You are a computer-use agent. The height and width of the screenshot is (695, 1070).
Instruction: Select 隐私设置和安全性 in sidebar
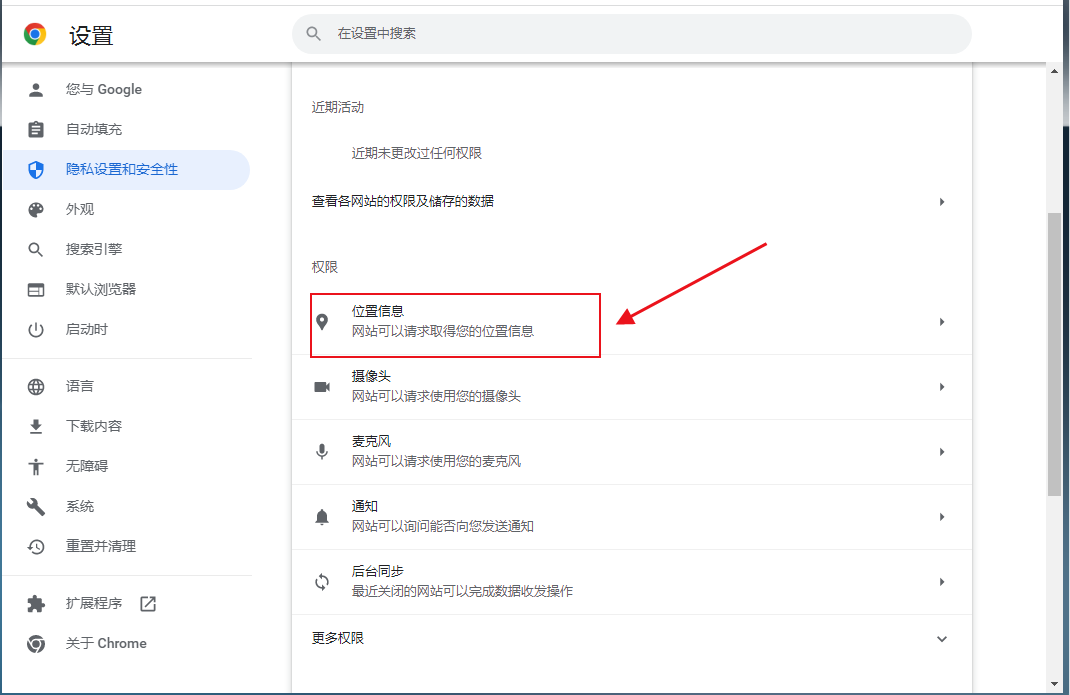pyautogui.click(x=126, y=169)
